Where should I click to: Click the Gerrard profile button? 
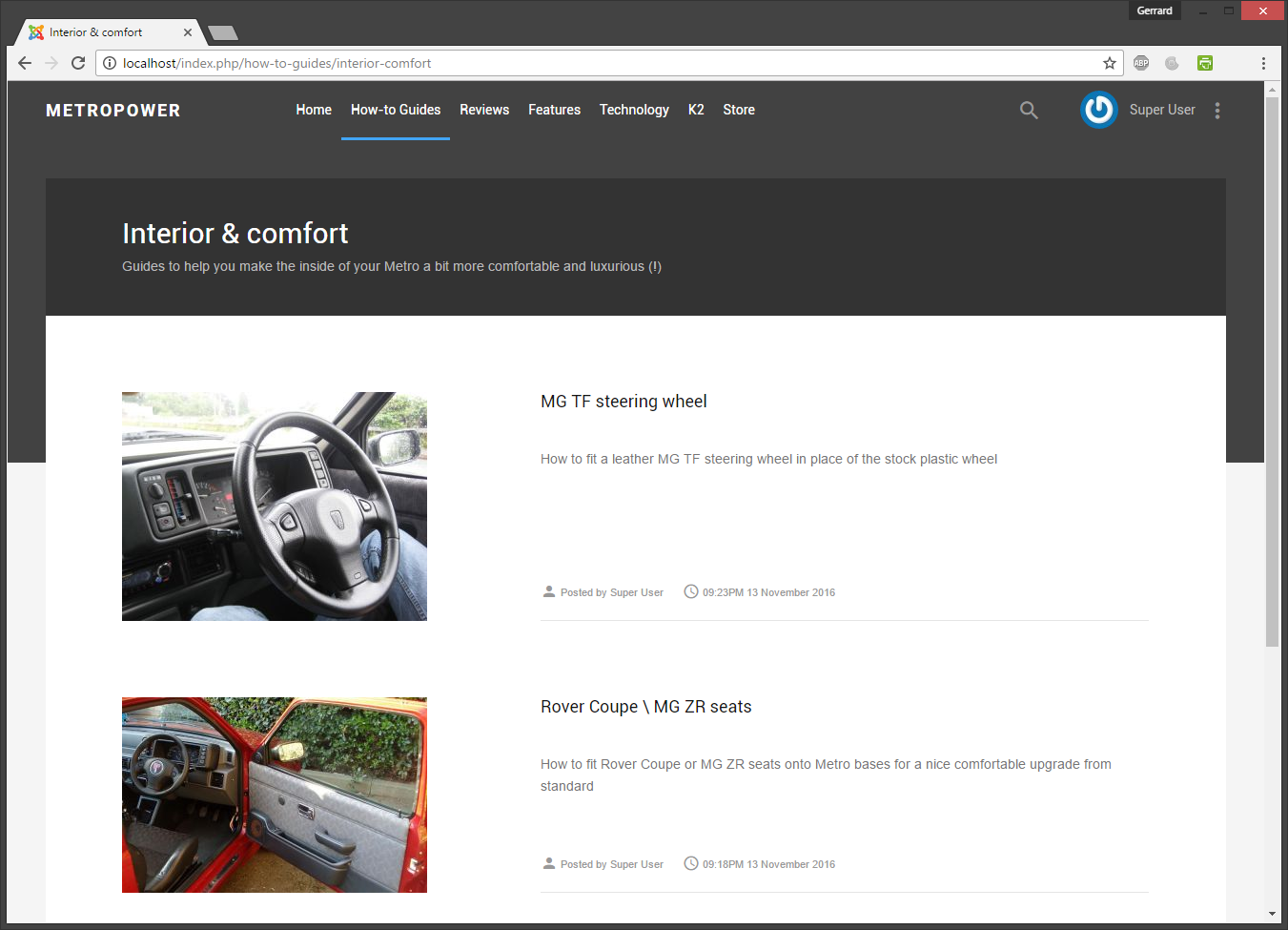[x=1155, y=10]
